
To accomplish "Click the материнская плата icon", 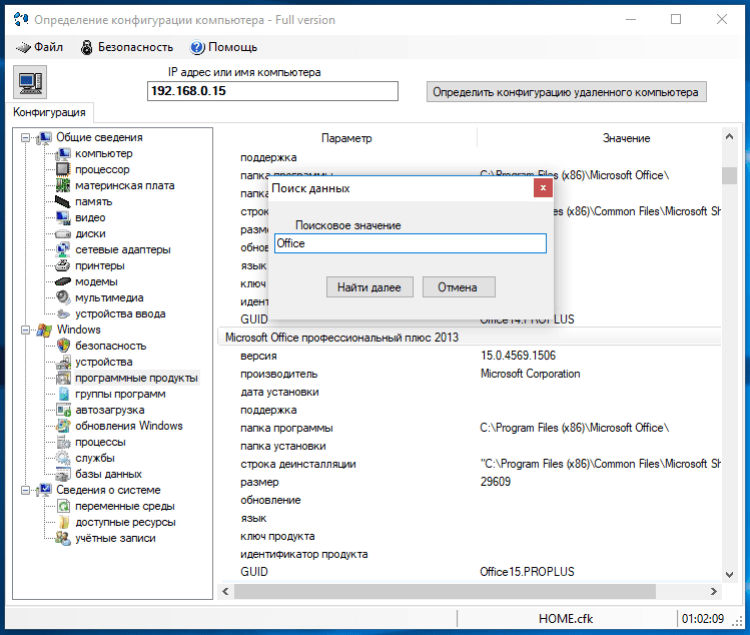I will coord(63,186).
